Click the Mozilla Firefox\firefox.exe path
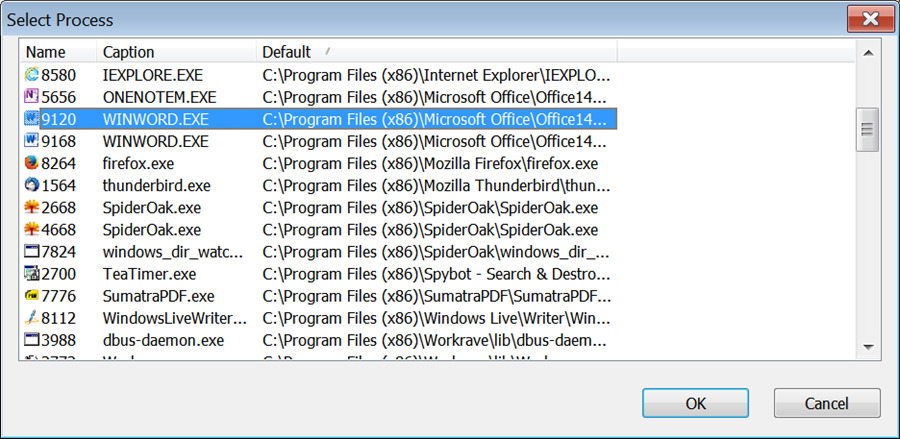Image resolution: width=900 pixels, height=439 pixels. [x=430, y=164]
